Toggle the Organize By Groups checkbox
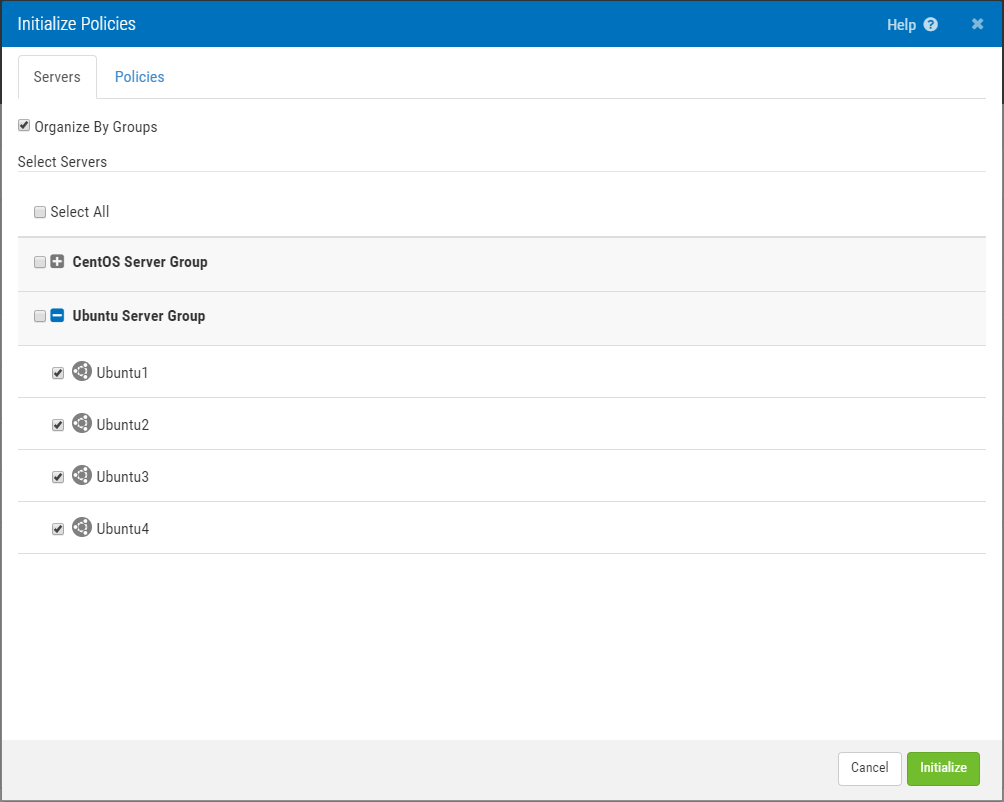1004x802 pixels. (24, 125)
